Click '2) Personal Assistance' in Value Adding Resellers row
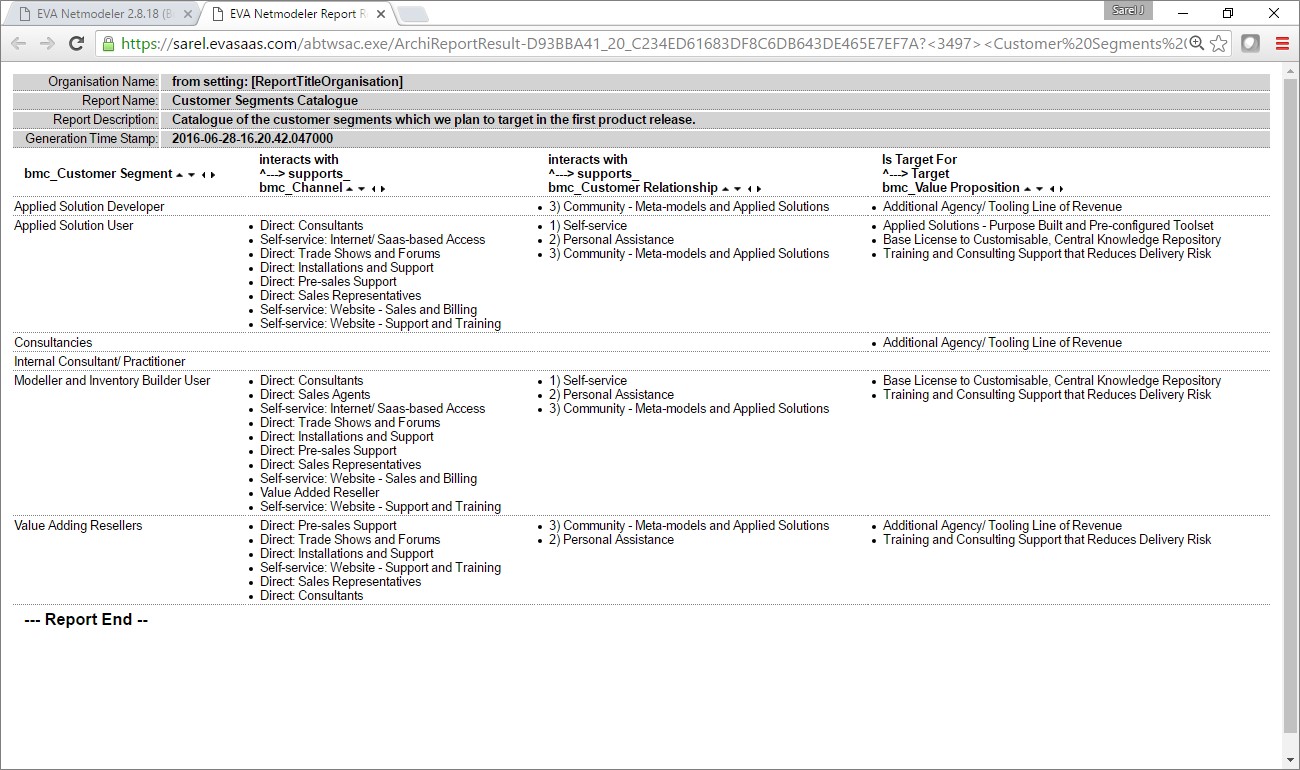 pos(611,540)
